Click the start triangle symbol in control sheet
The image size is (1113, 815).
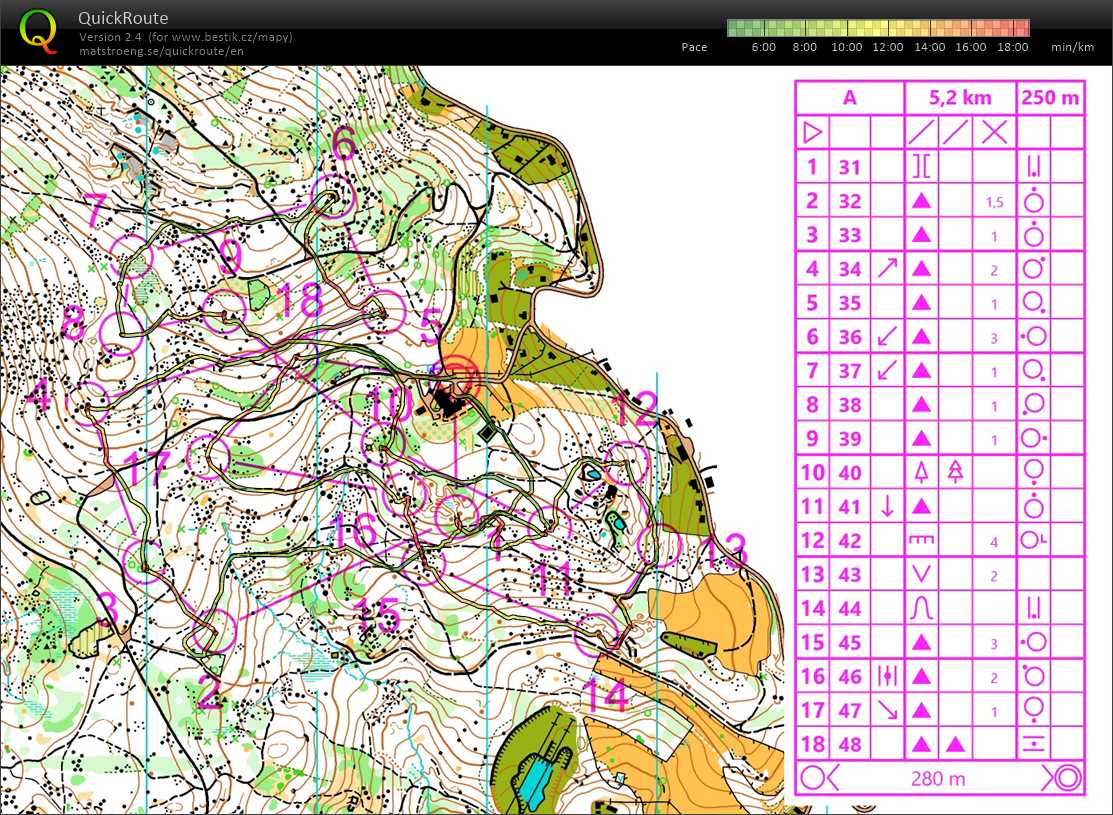812,132
